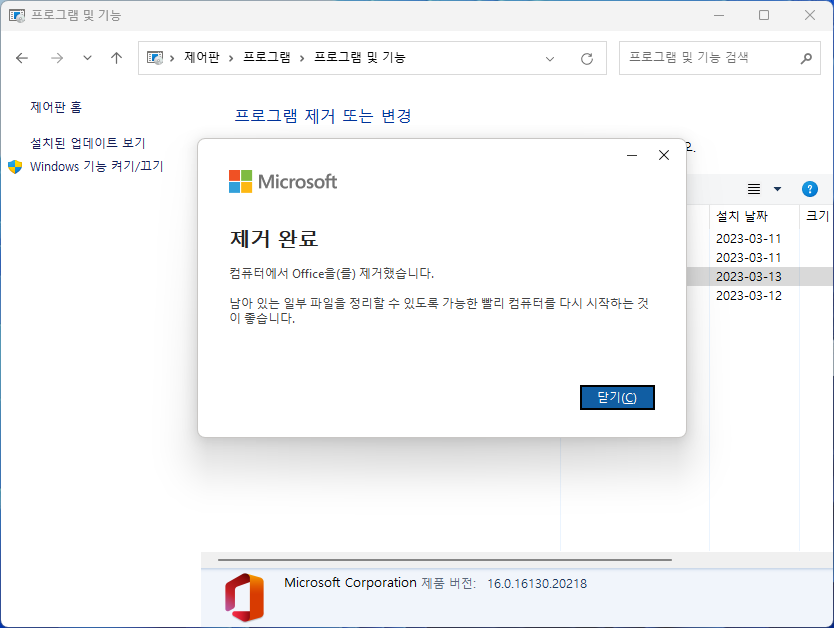834x628 pixels.
Task: Open the view options dropdown arrow
Action: (x=777, y=189)
